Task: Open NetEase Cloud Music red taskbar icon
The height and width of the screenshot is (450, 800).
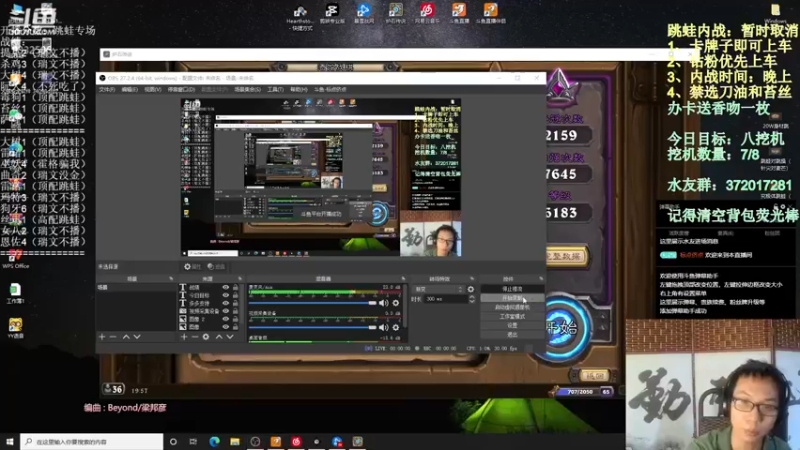Action: click(296, 441)
